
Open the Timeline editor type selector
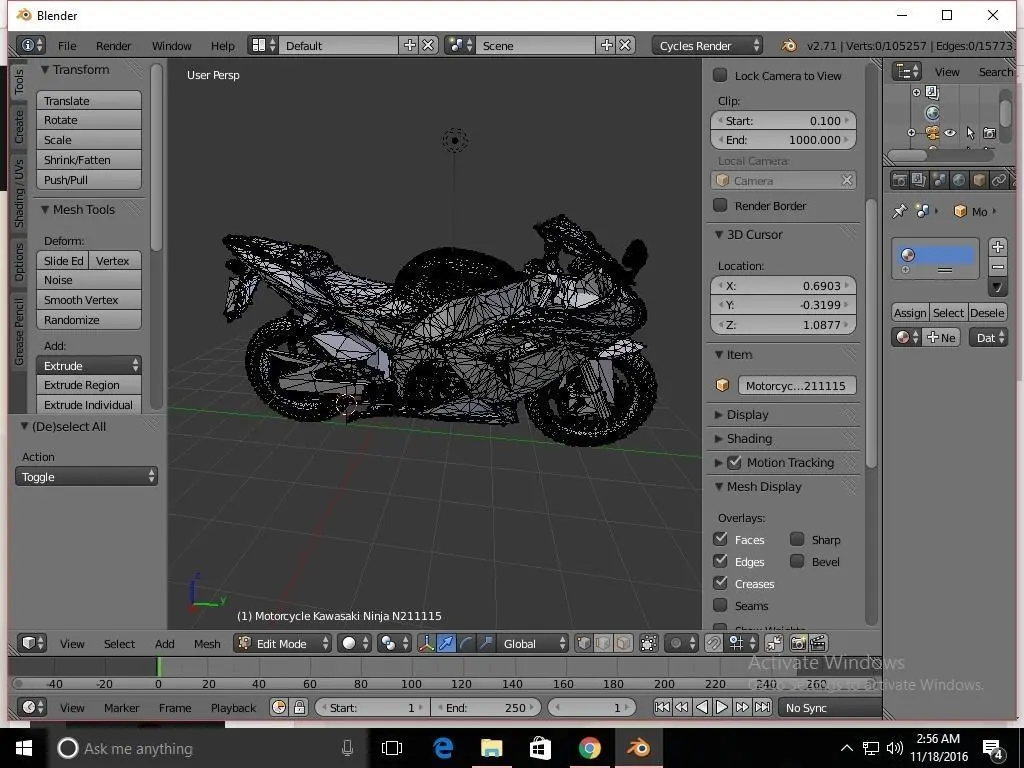(31, 707)
